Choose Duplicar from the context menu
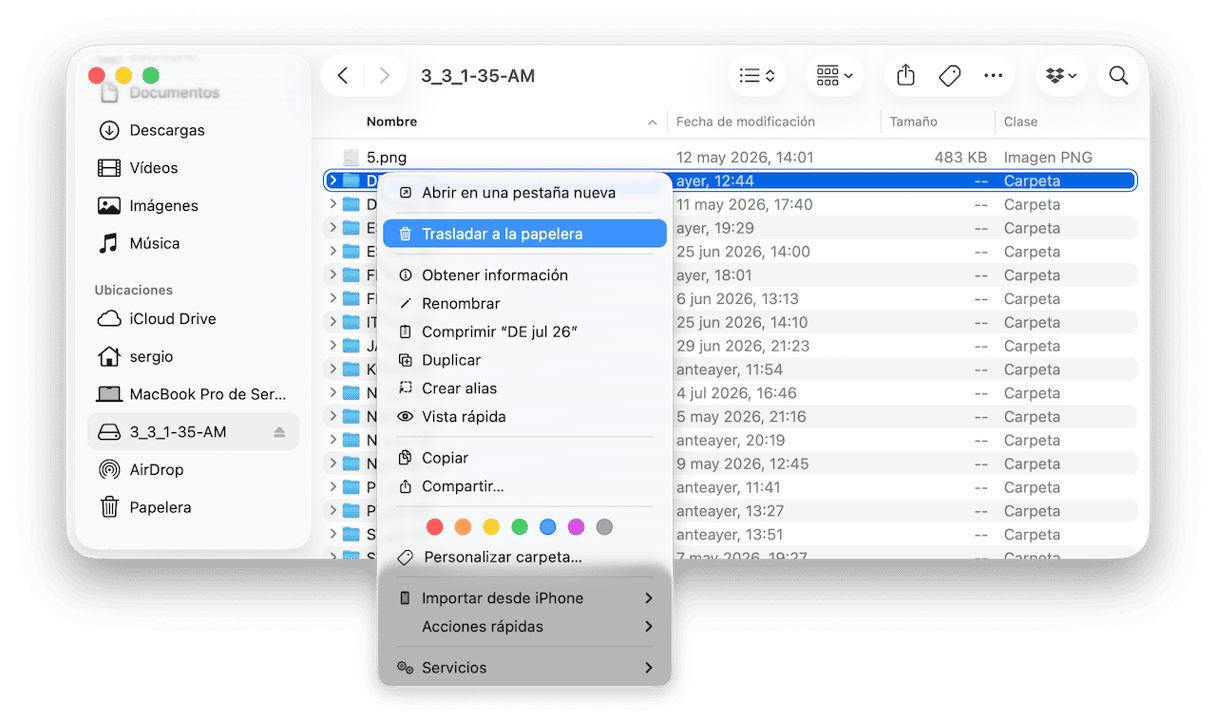This screenshot has width=1216, height=719. point(525,360)
